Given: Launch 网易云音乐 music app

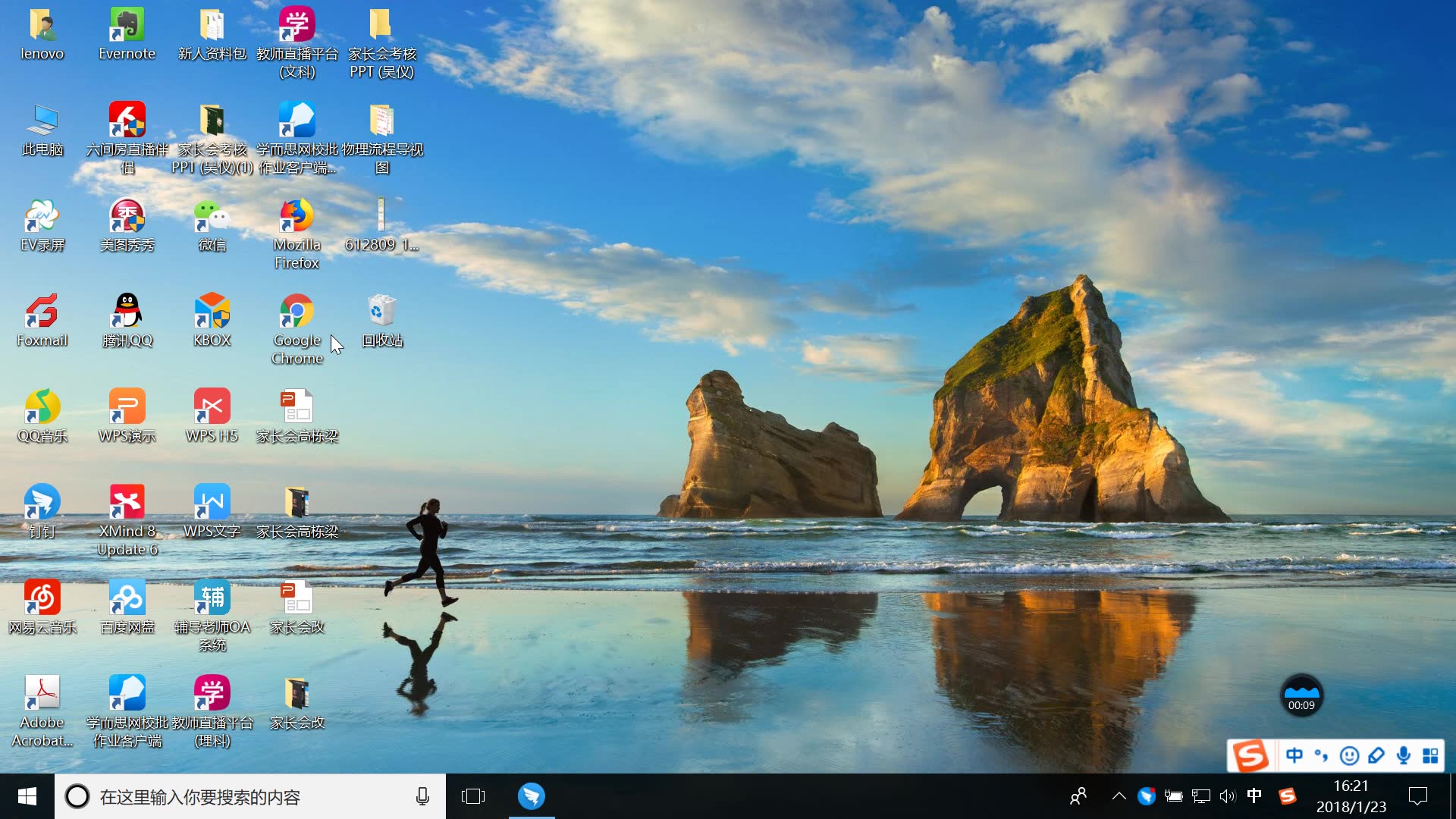Looking at the screenshot, I should coord(42,607).
